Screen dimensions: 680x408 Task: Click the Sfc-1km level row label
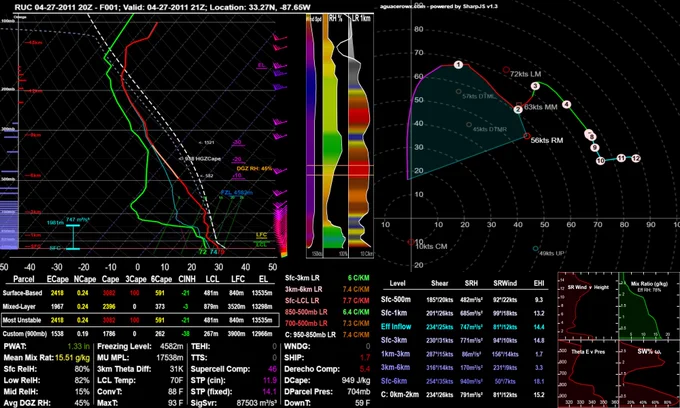click(x=394, y=313)
